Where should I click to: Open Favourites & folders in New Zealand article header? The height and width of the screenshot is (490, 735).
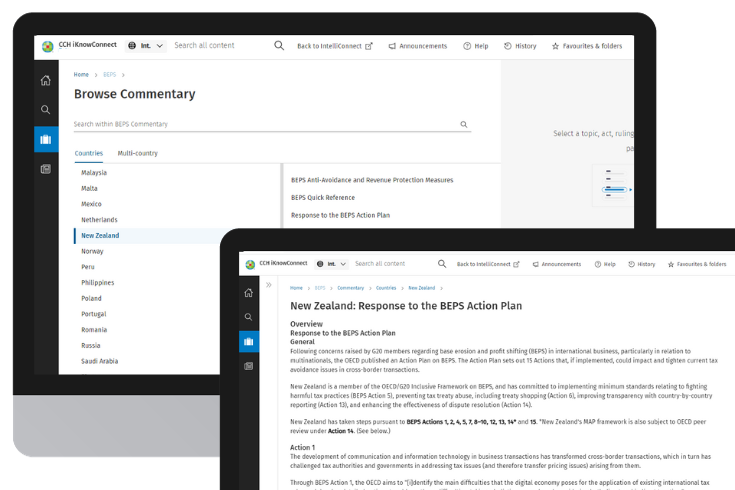click(697, 264)
